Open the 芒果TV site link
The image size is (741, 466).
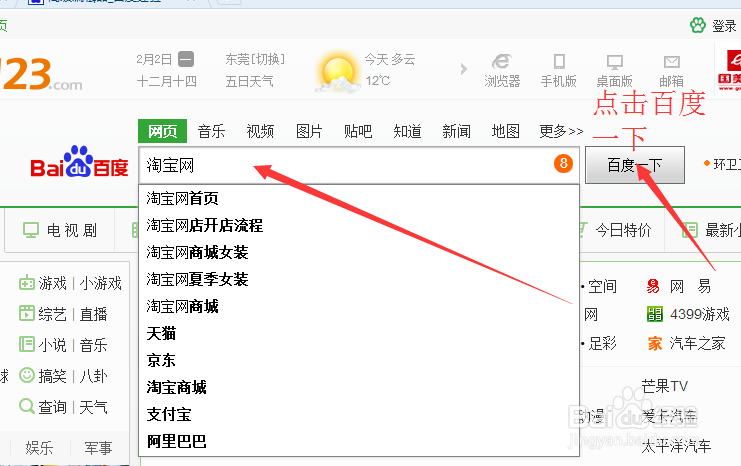(x=664, y=387)
